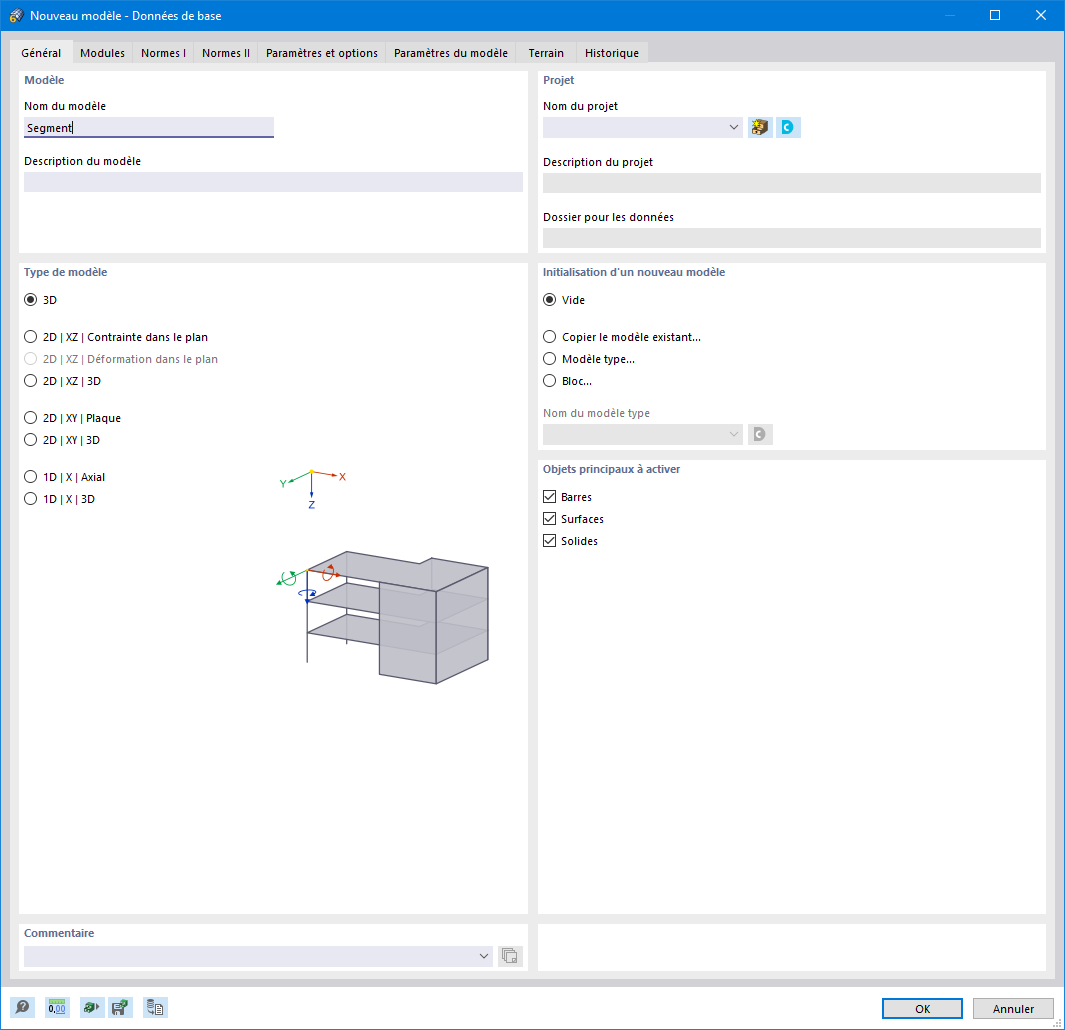The width and height of the screenshot is (1065, 1030).
Task: Go to Paramètres du modèle tab
Action: coord(450,53)
